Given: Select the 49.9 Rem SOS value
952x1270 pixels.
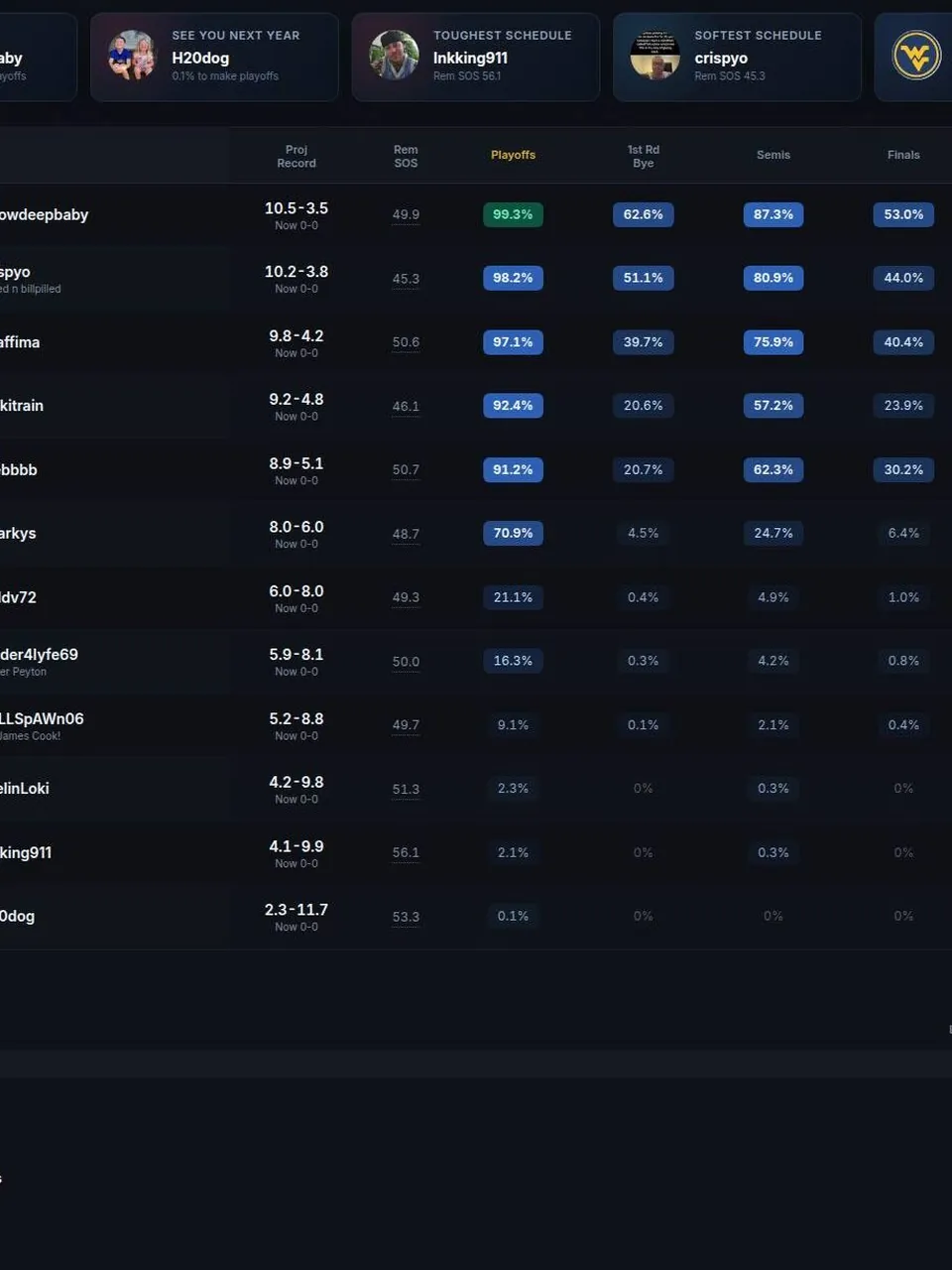Looking at the screenshot, I should tap(406, 214).
